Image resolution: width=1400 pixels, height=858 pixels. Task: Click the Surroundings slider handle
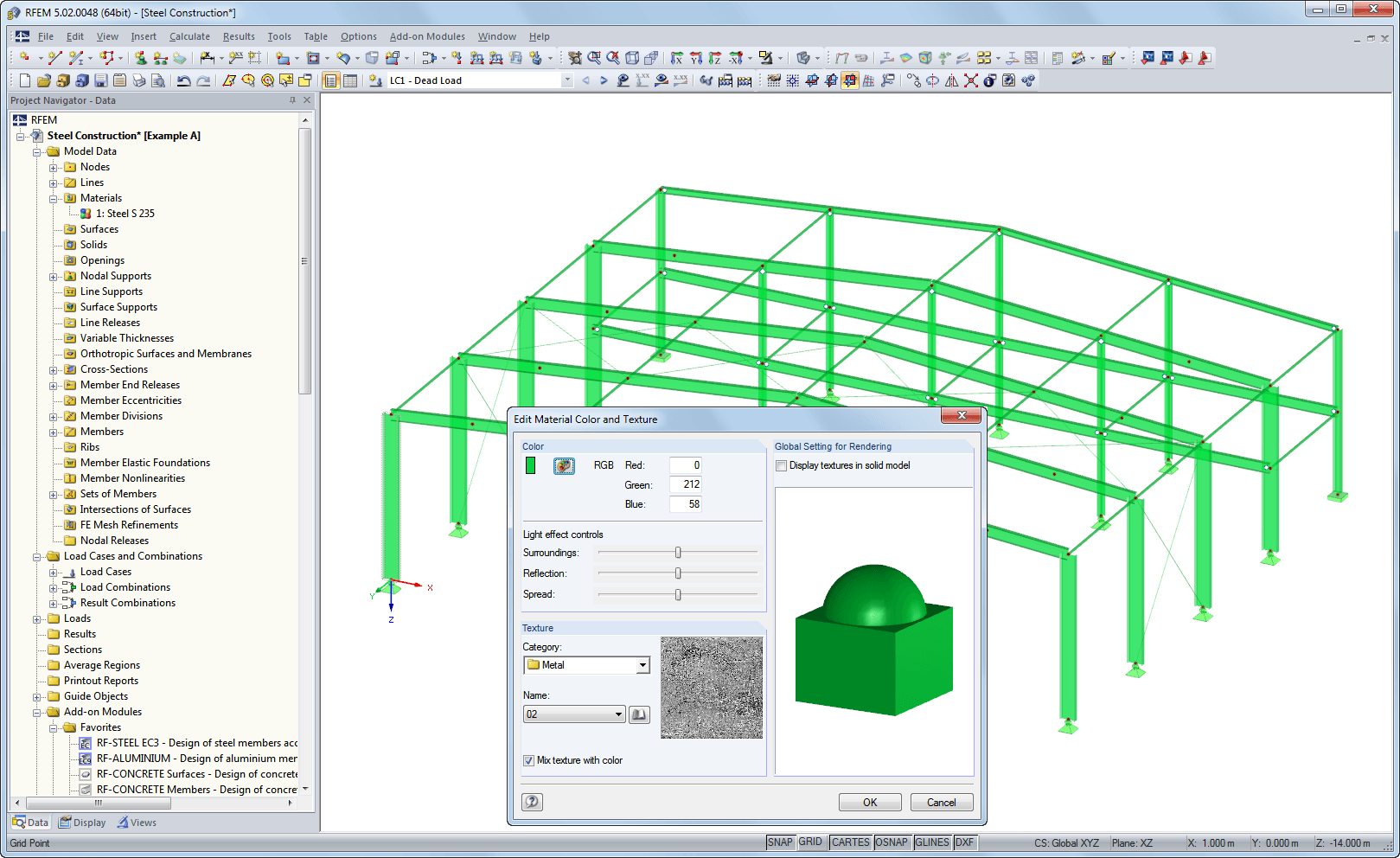tap(678, 553)
